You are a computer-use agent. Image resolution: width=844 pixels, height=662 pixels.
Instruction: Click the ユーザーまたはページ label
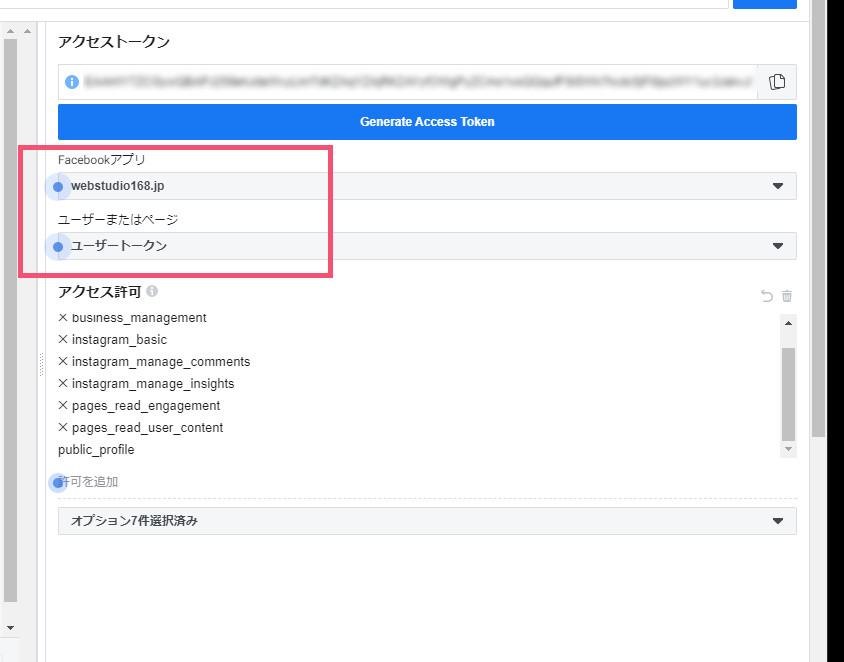pyautogui.click(x=118, y=220)
